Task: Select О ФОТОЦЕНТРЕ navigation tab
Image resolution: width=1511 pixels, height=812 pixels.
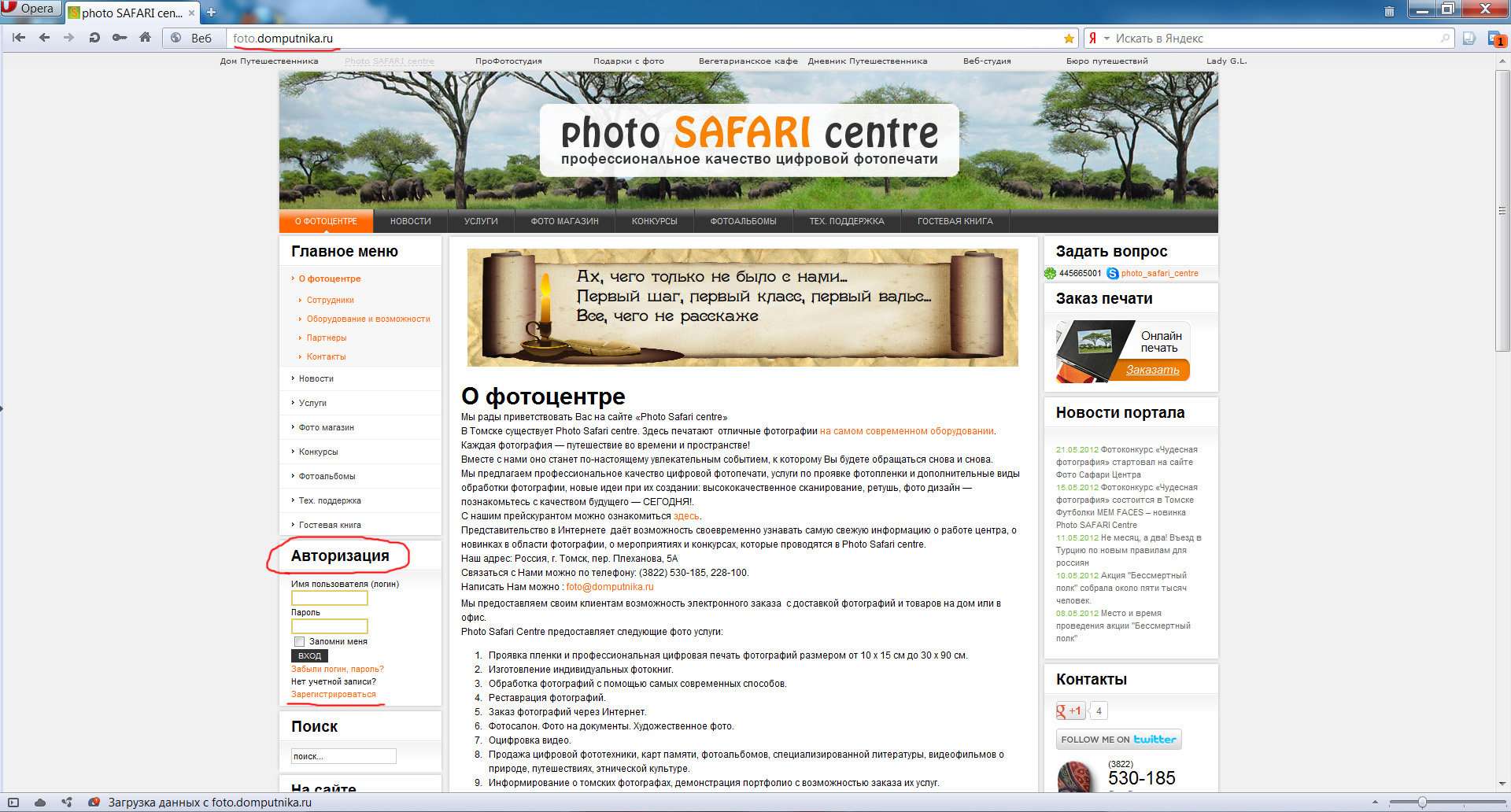Action: click(326, 221)
